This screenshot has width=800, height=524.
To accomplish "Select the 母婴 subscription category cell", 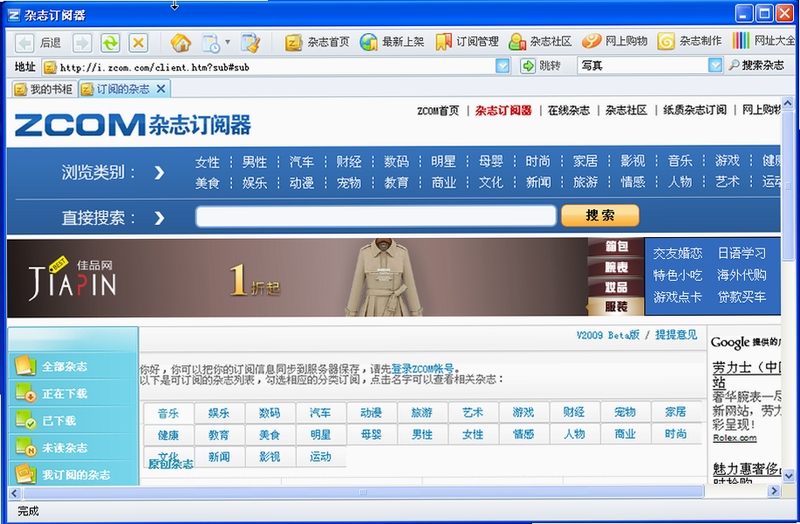I will 371,435.
